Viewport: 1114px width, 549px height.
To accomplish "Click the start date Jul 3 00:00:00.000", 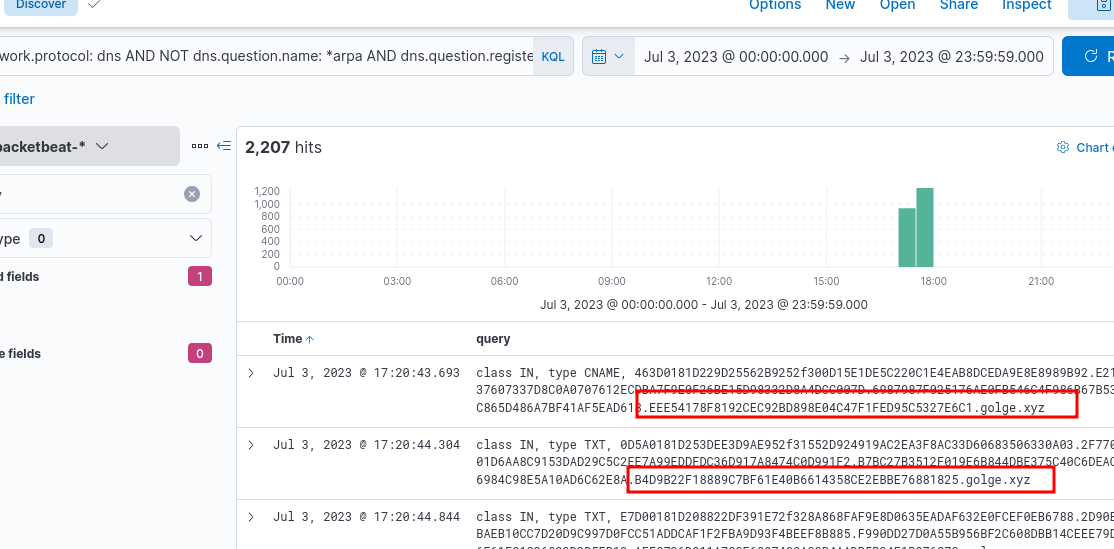I will coord(736,57).
